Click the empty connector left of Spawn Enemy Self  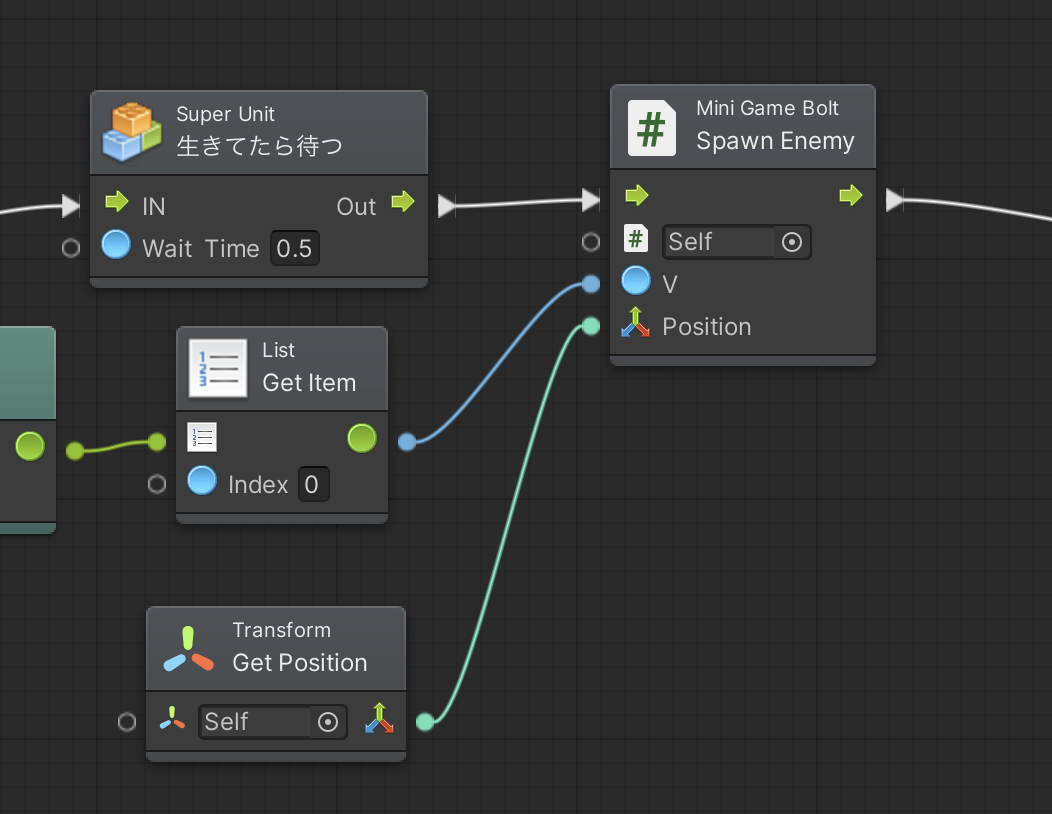pos(591,242)
